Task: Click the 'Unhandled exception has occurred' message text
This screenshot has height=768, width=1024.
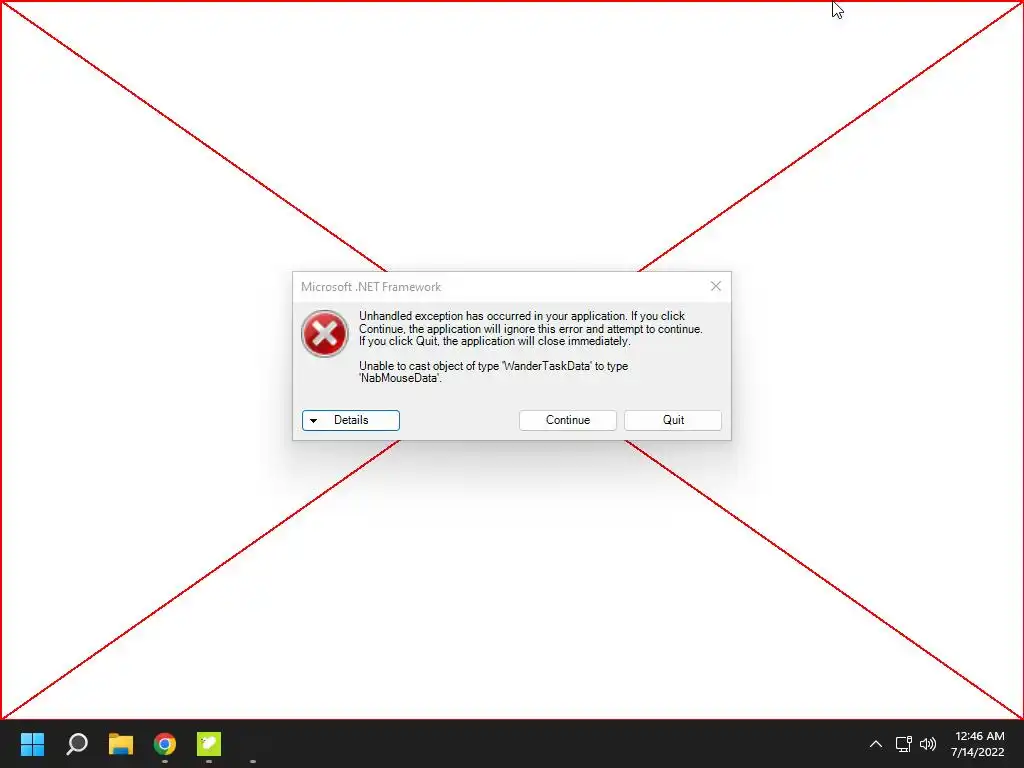Action: pyautogui.click(x=530, y=328)
